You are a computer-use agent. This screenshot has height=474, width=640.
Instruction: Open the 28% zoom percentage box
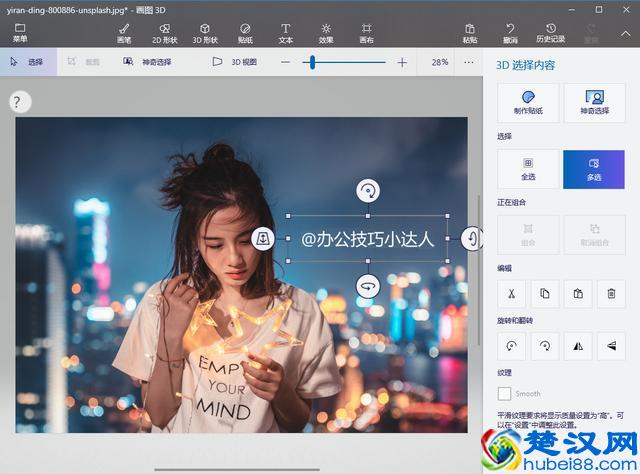point(439,62)
